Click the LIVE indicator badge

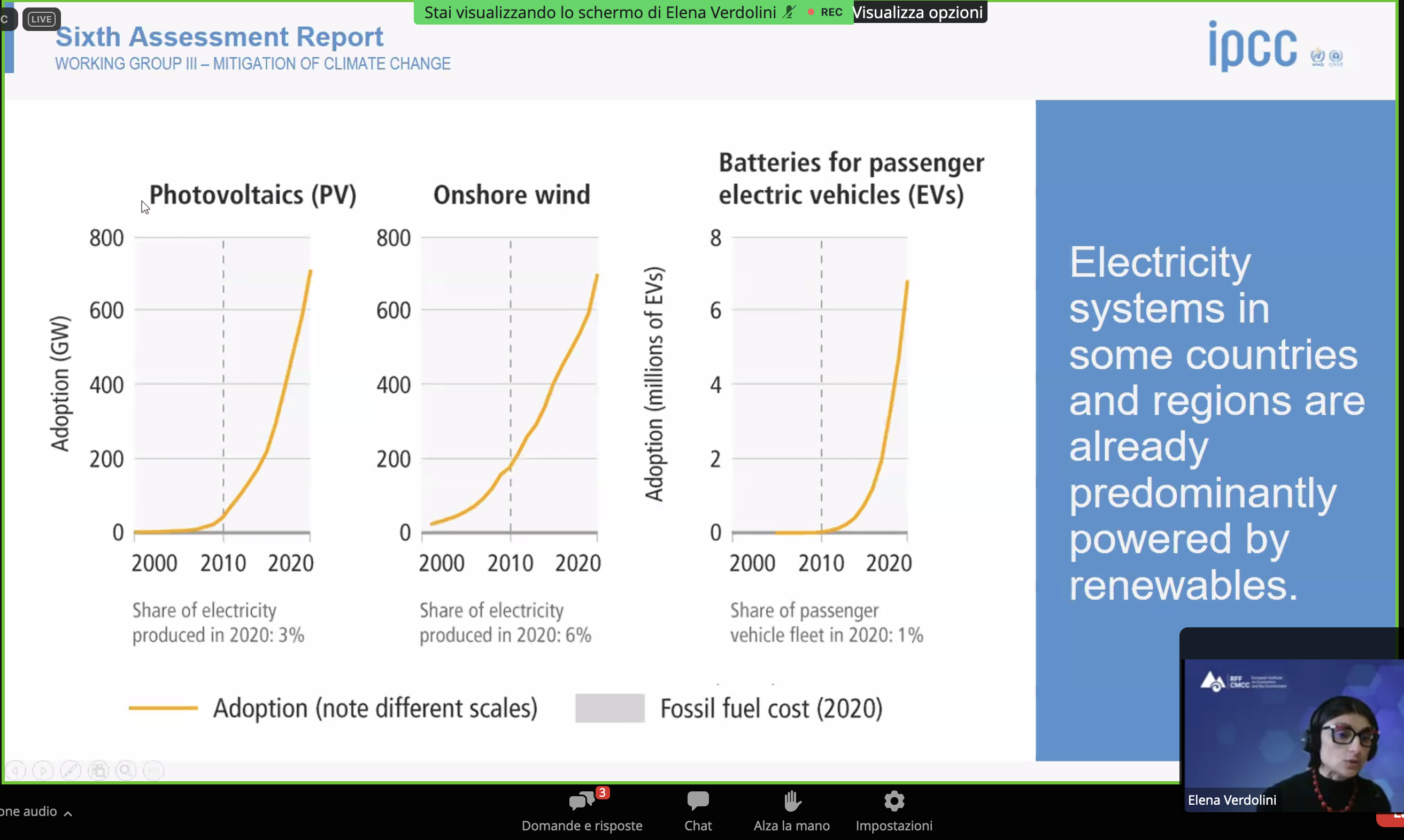click(41, 19)
